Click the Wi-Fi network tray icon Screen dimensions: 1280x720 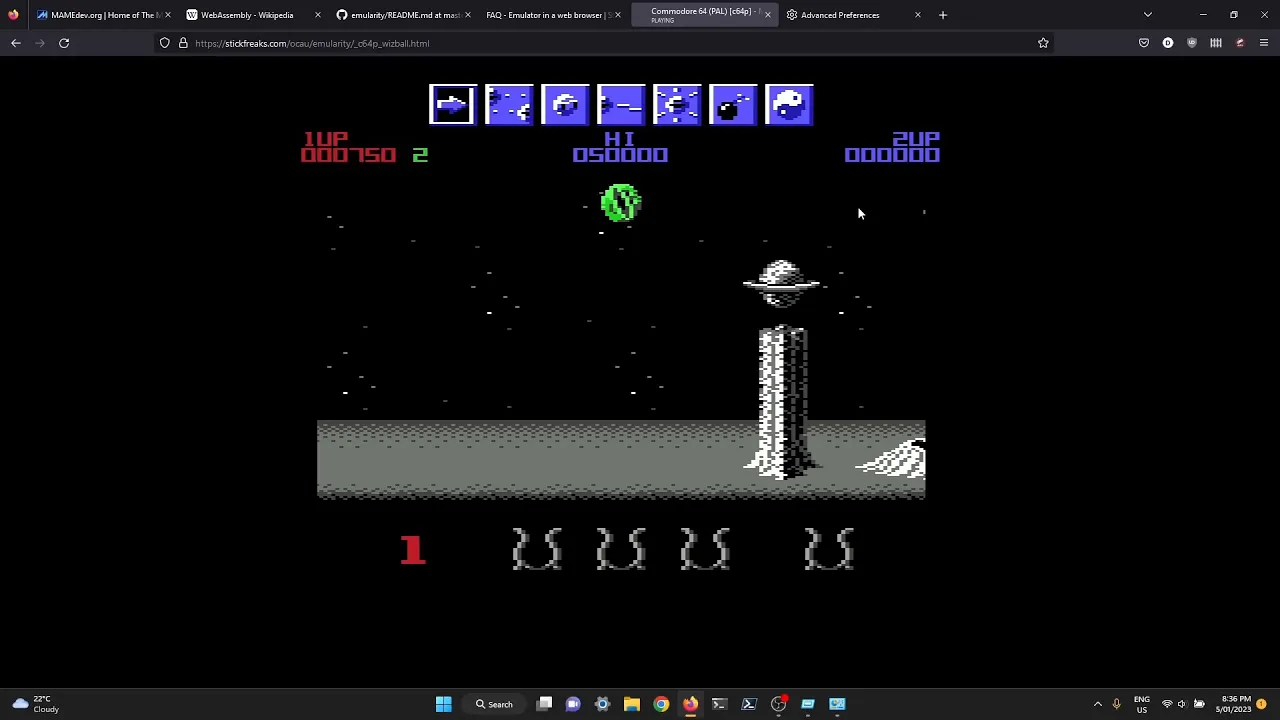pyautogui.click(x=1166, y=704)
